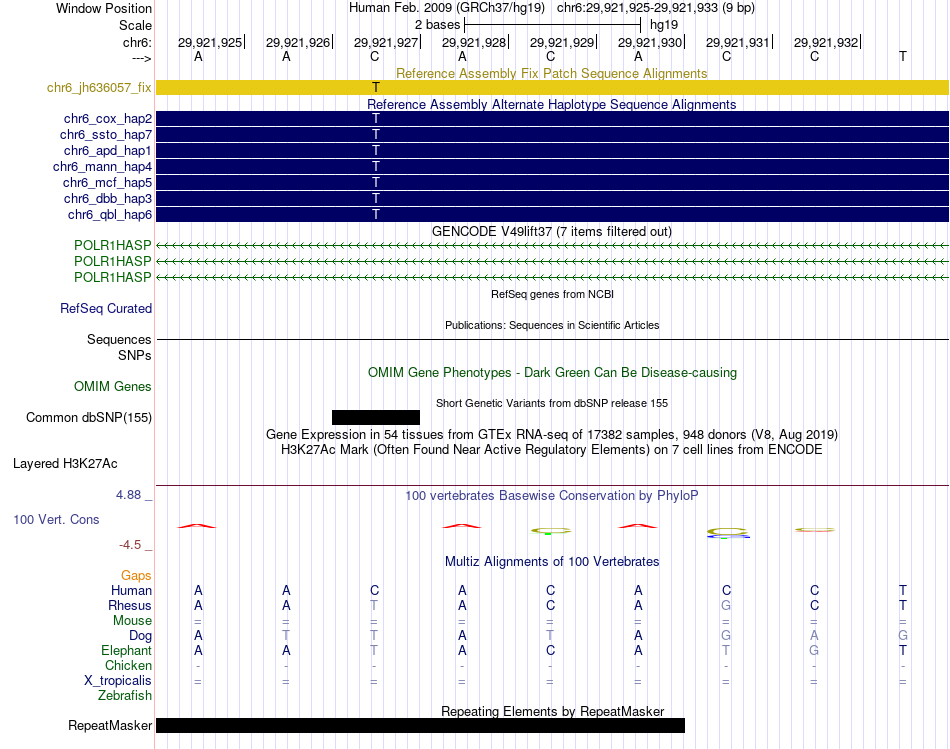
Task: Select the Dog species label
Action: pos(140,636)
